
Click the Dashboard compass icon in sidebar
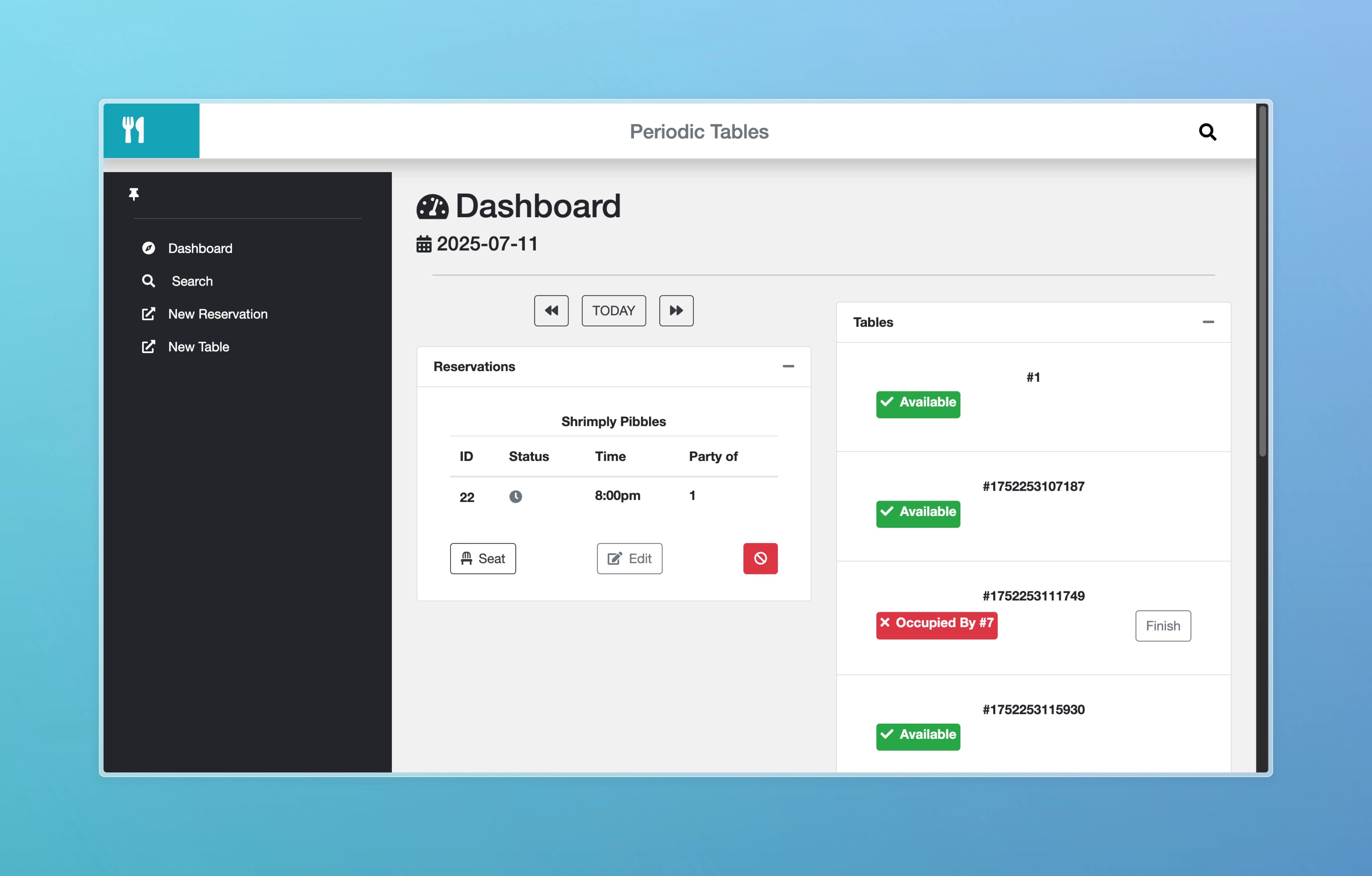click(148, 248)
